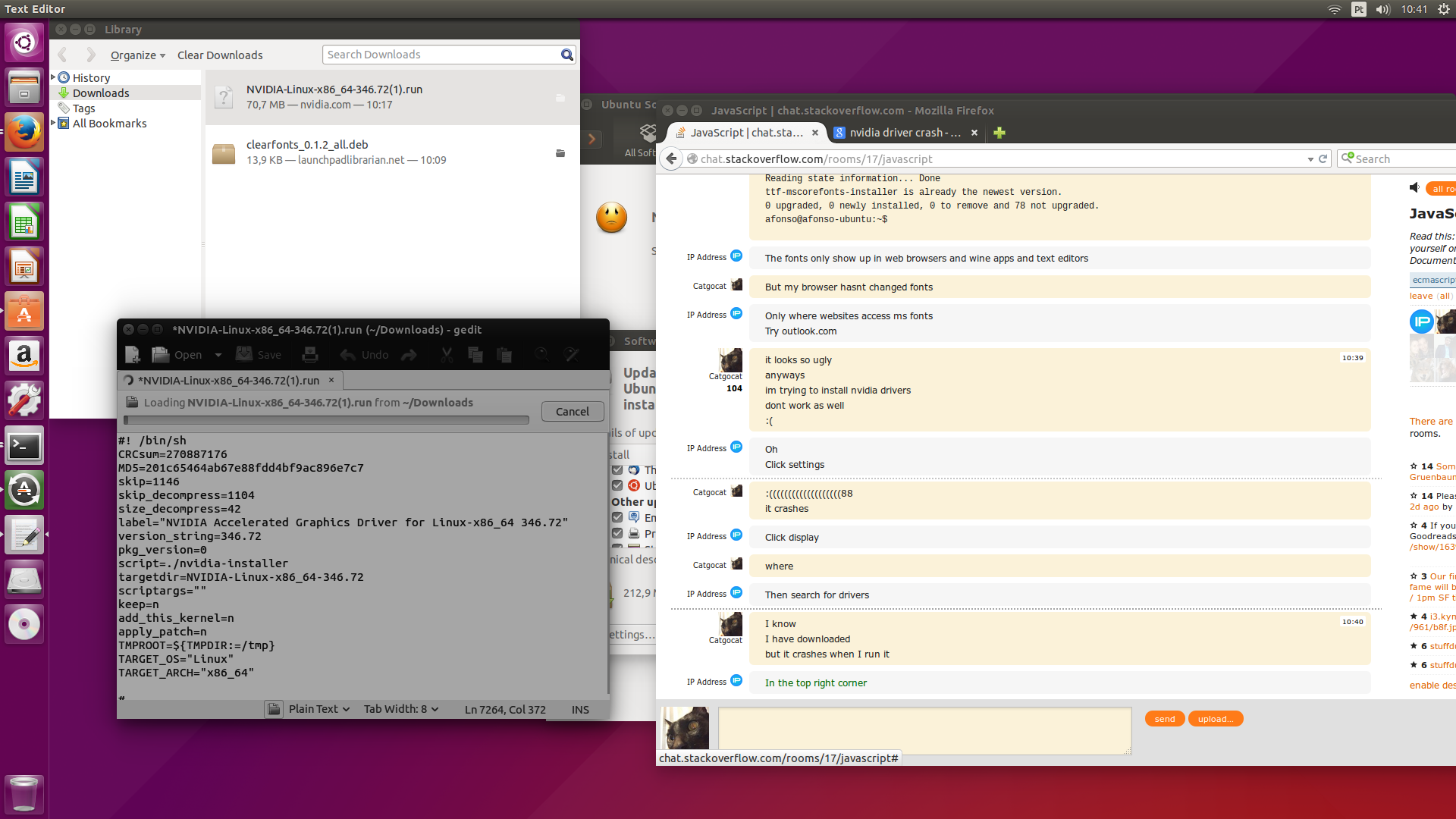The height and width of the screenshot is (819, 1456).
Task: Click the Find magnifier icon in gedit
Action: click(x=541, y=354)
